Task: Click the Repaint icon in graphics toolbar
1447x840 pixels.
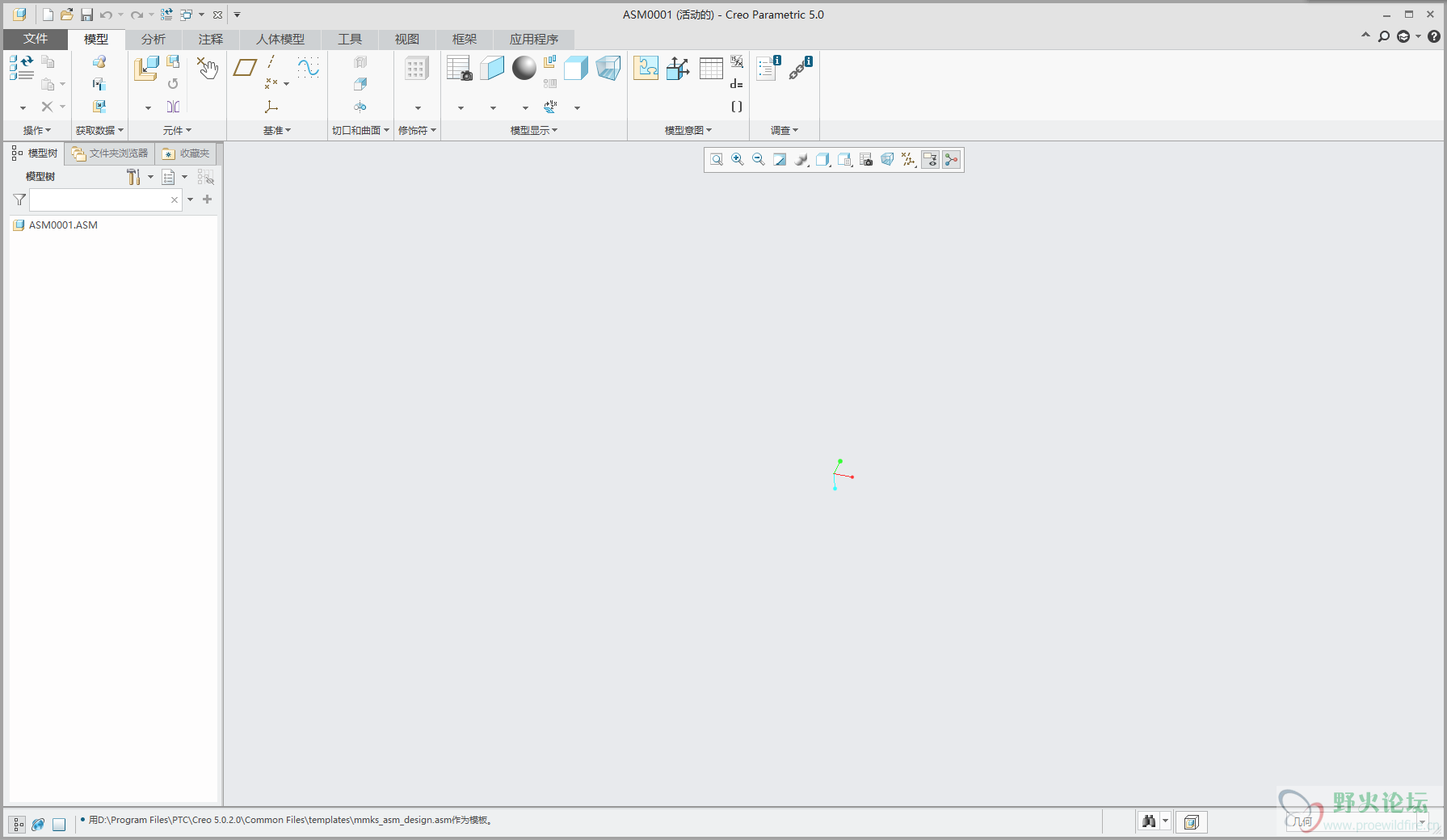Action: (780, 160)
